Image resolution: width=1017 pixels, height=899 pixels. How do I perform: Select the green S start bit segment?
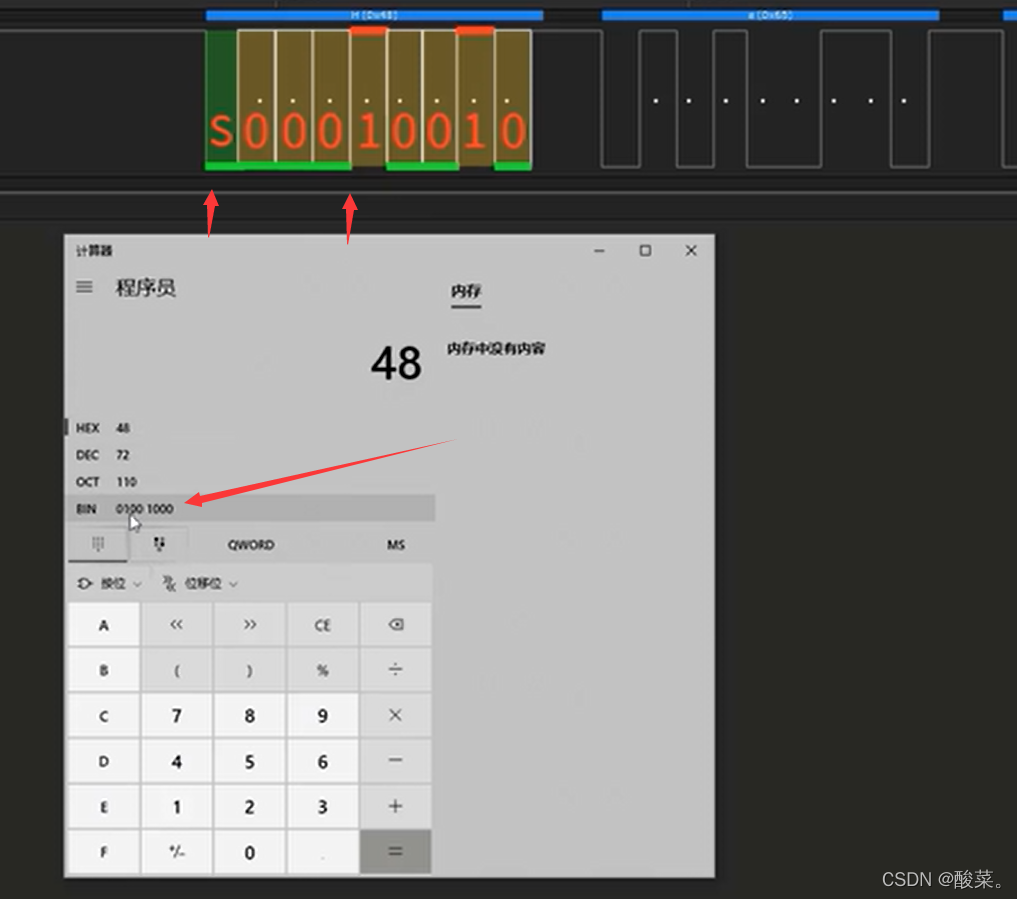[x=221, y=101]
